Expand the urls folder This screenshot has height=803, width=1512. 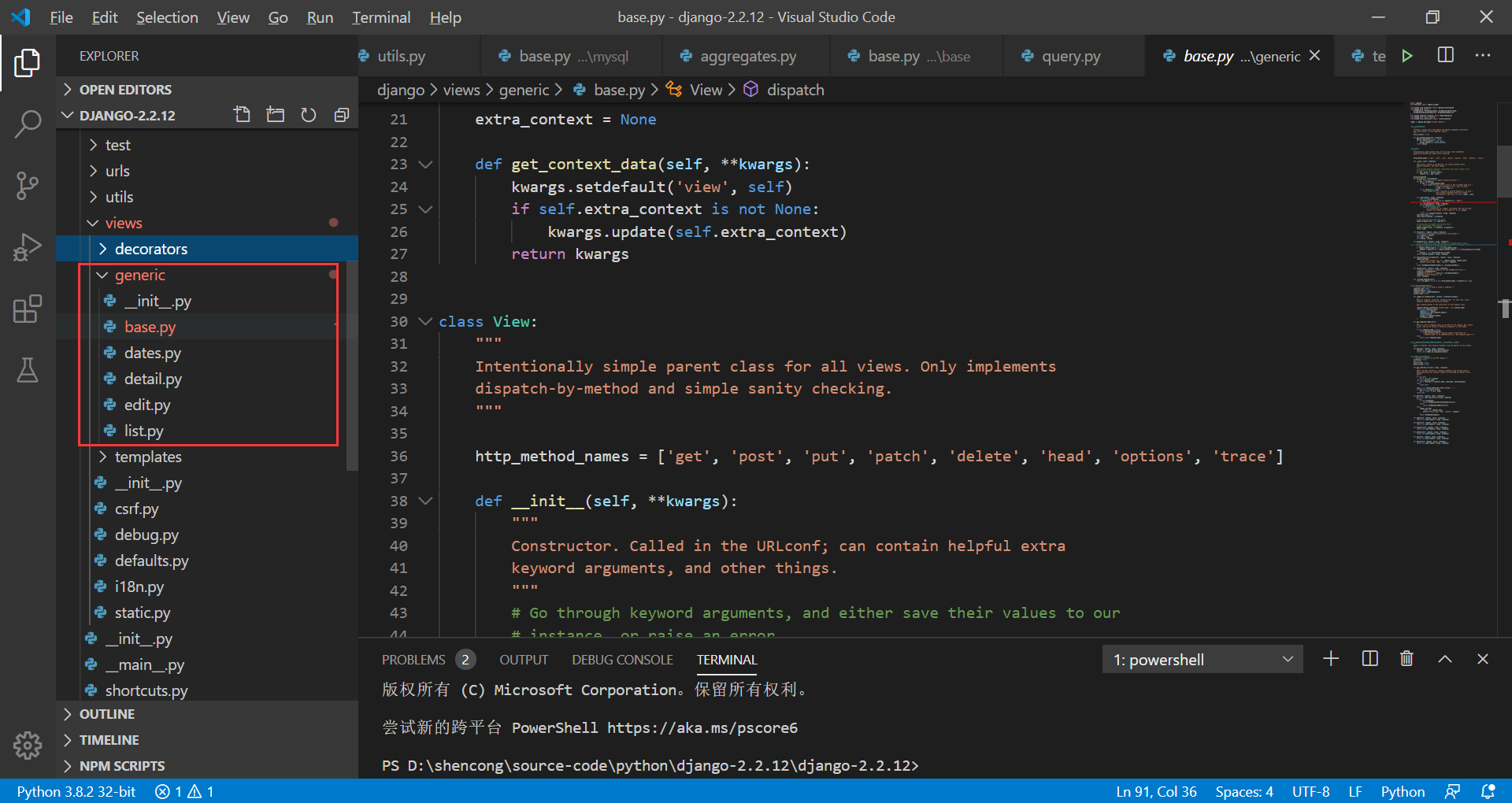click(207, 171)
